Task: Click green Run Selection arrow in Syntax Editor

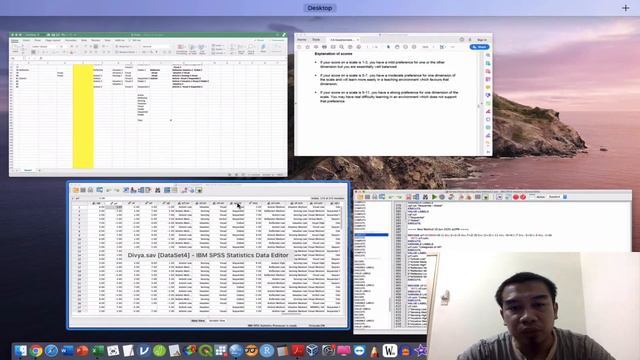Action: coord(435,197)
